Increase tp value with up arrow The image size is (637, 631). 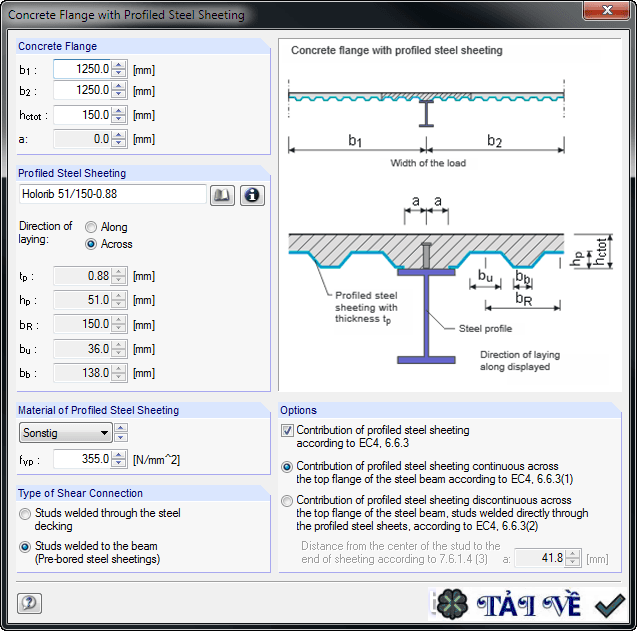118,272
